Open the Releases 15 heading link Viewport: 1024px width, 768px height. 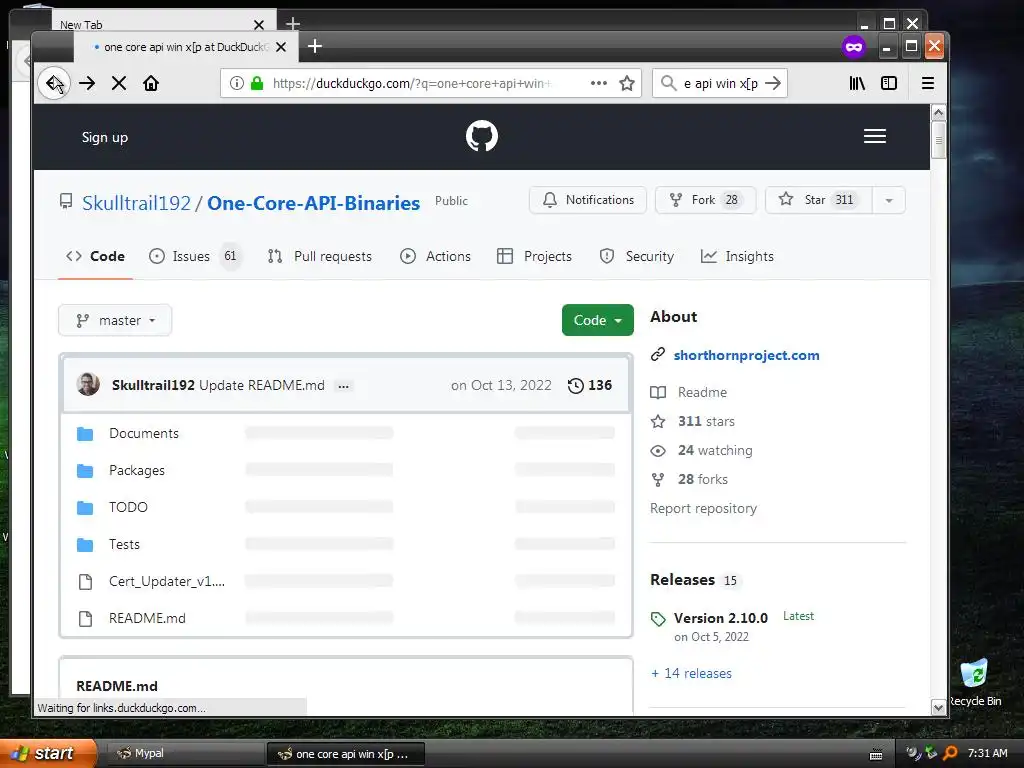pos(694,580)
